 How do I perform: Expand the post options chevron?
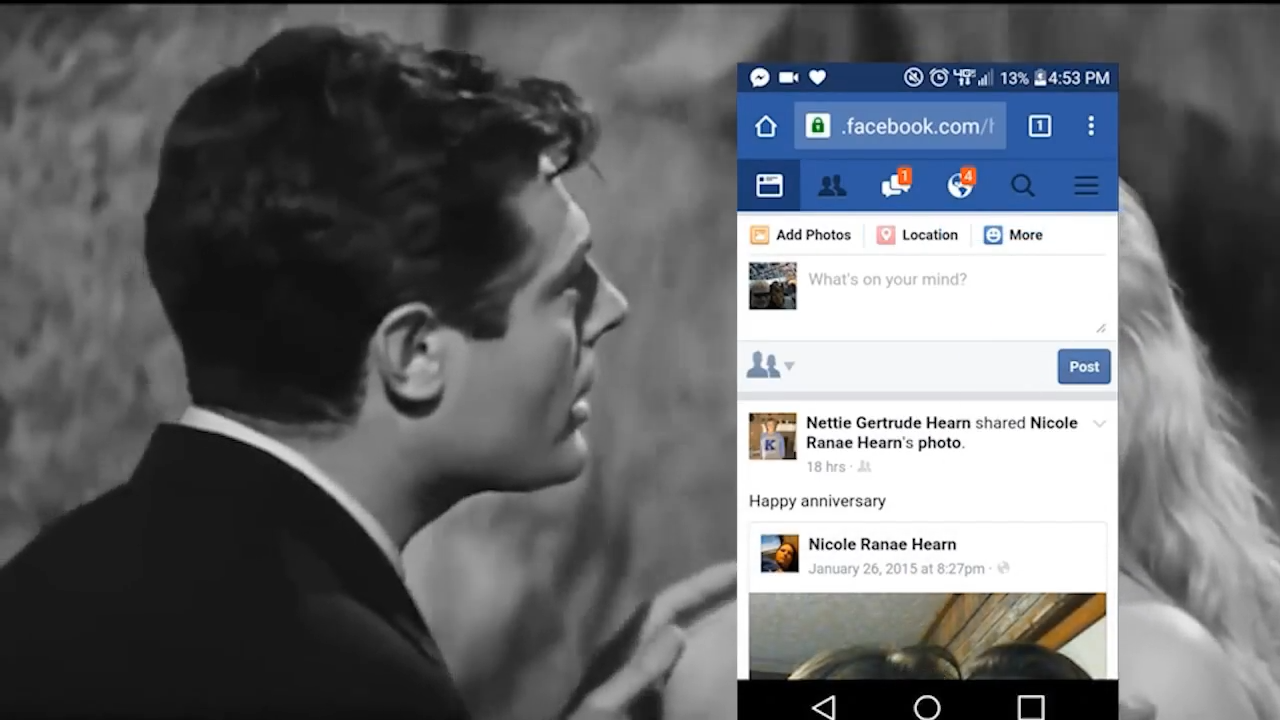(1099, 424)
